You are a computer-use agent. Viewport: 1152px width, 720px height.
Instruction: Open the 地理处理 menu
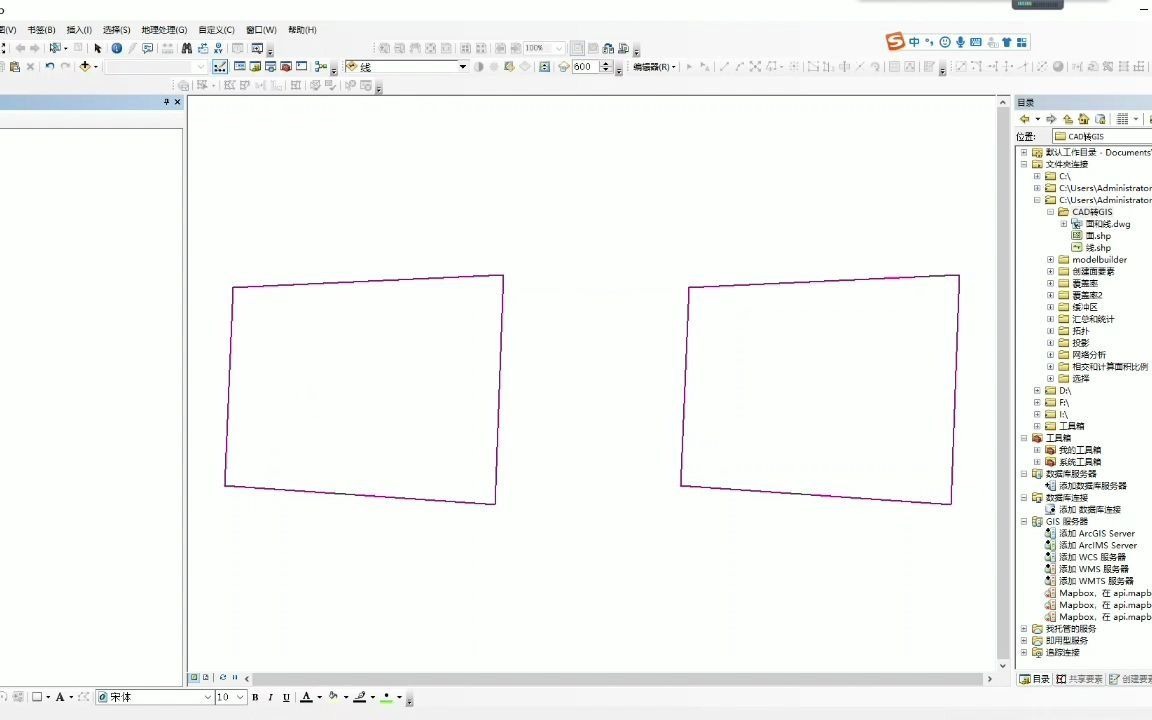(x=163, y=29)
